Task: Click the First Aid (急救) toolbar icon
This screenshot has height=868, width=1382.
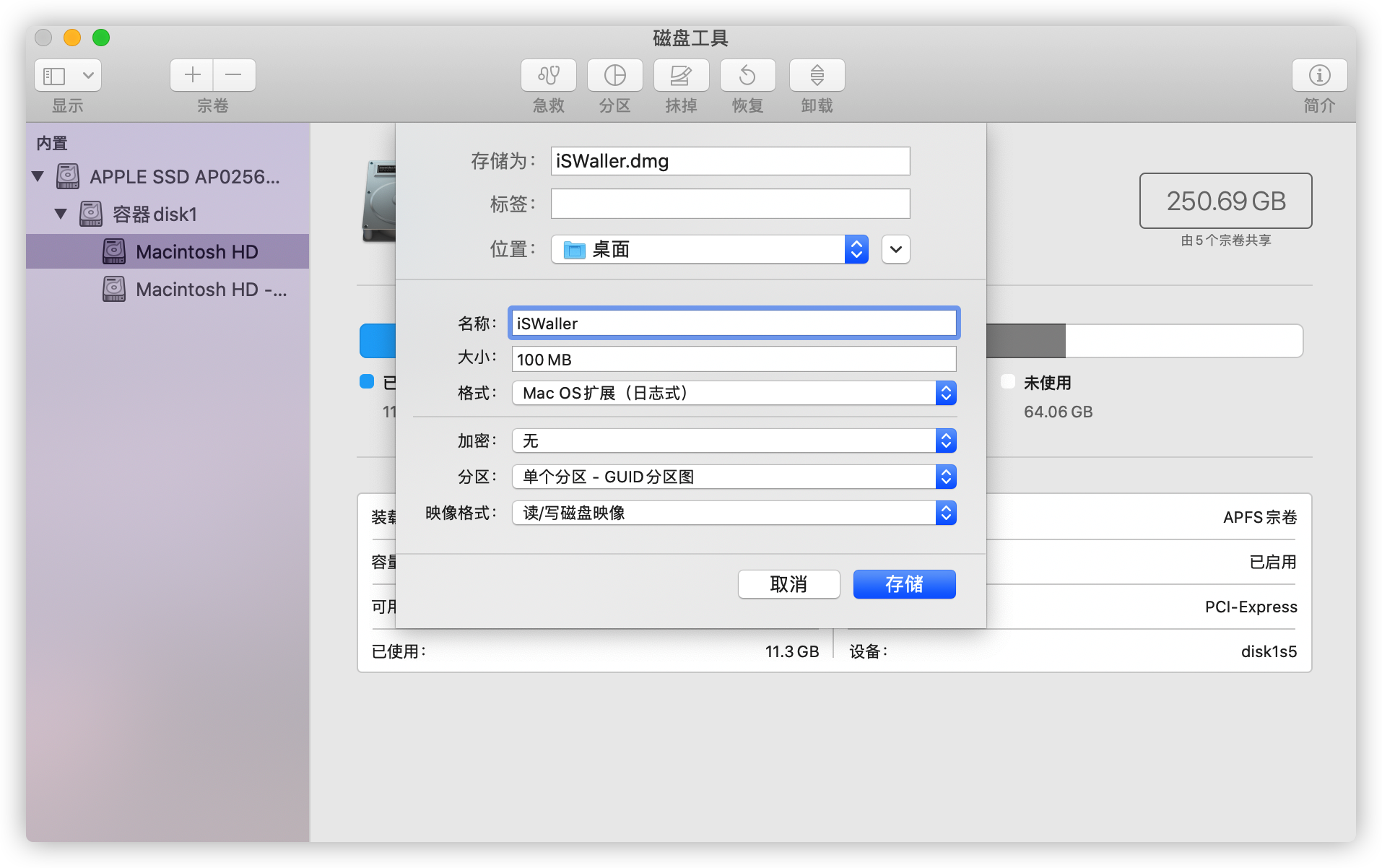Action: coord(548,75)
